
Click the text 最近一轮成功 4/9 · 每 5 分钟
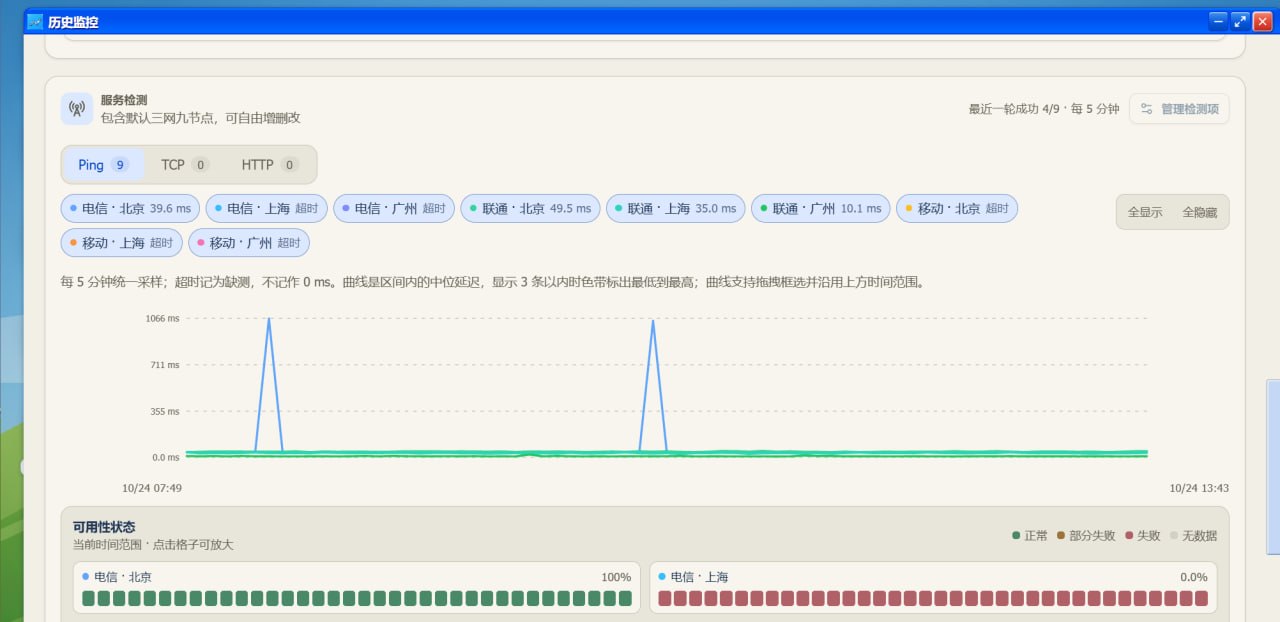(x=1044, y=109)
